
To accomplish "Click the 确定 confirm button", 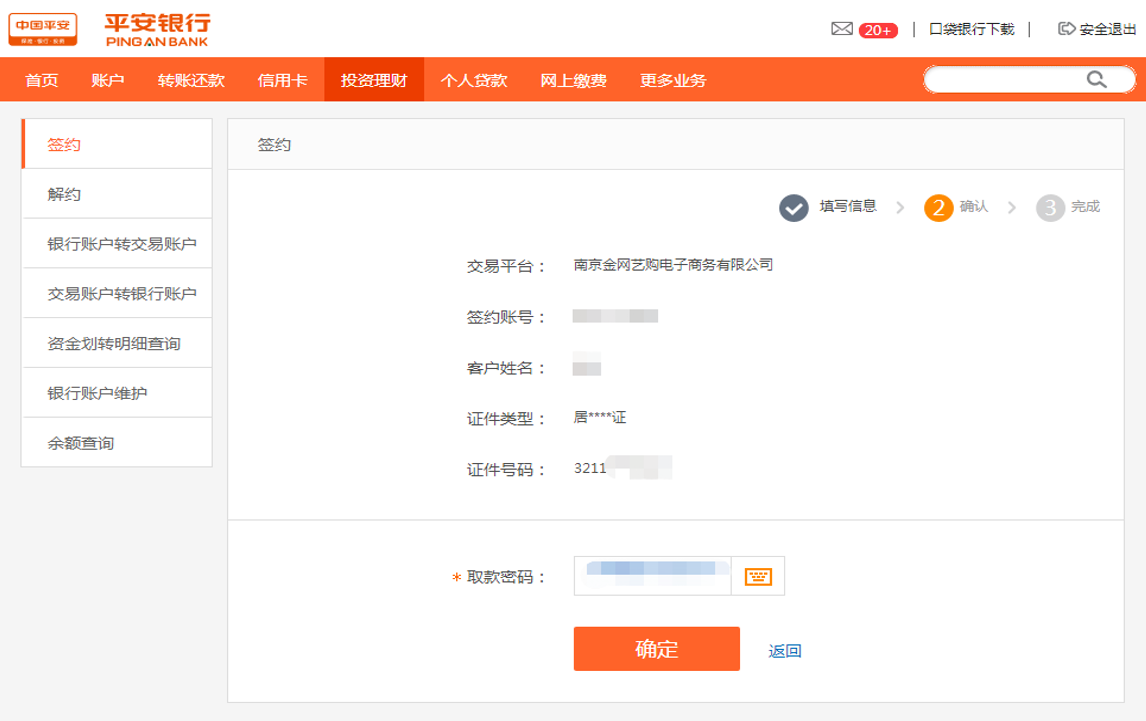I will (656, 649).
